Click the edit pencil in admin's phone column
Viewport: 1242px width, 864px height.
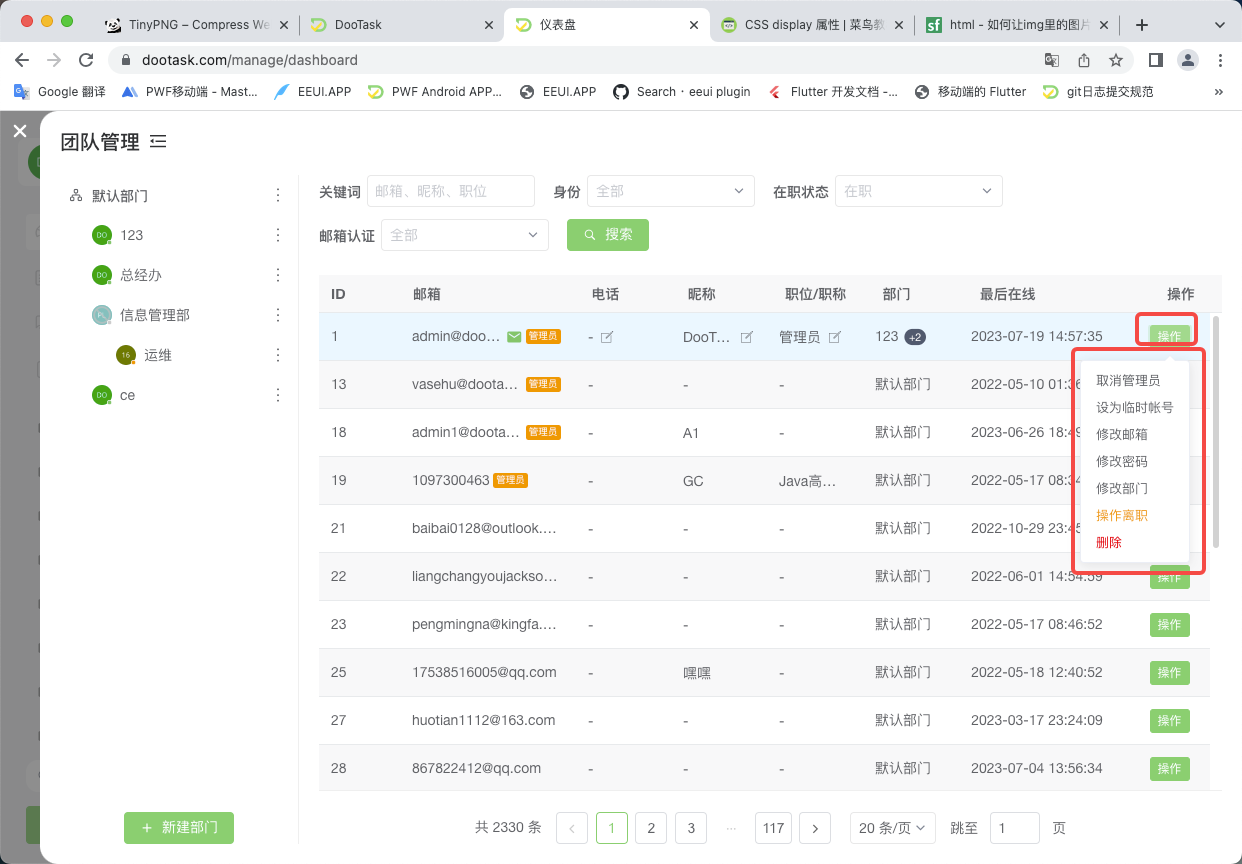tap(607, 337)
